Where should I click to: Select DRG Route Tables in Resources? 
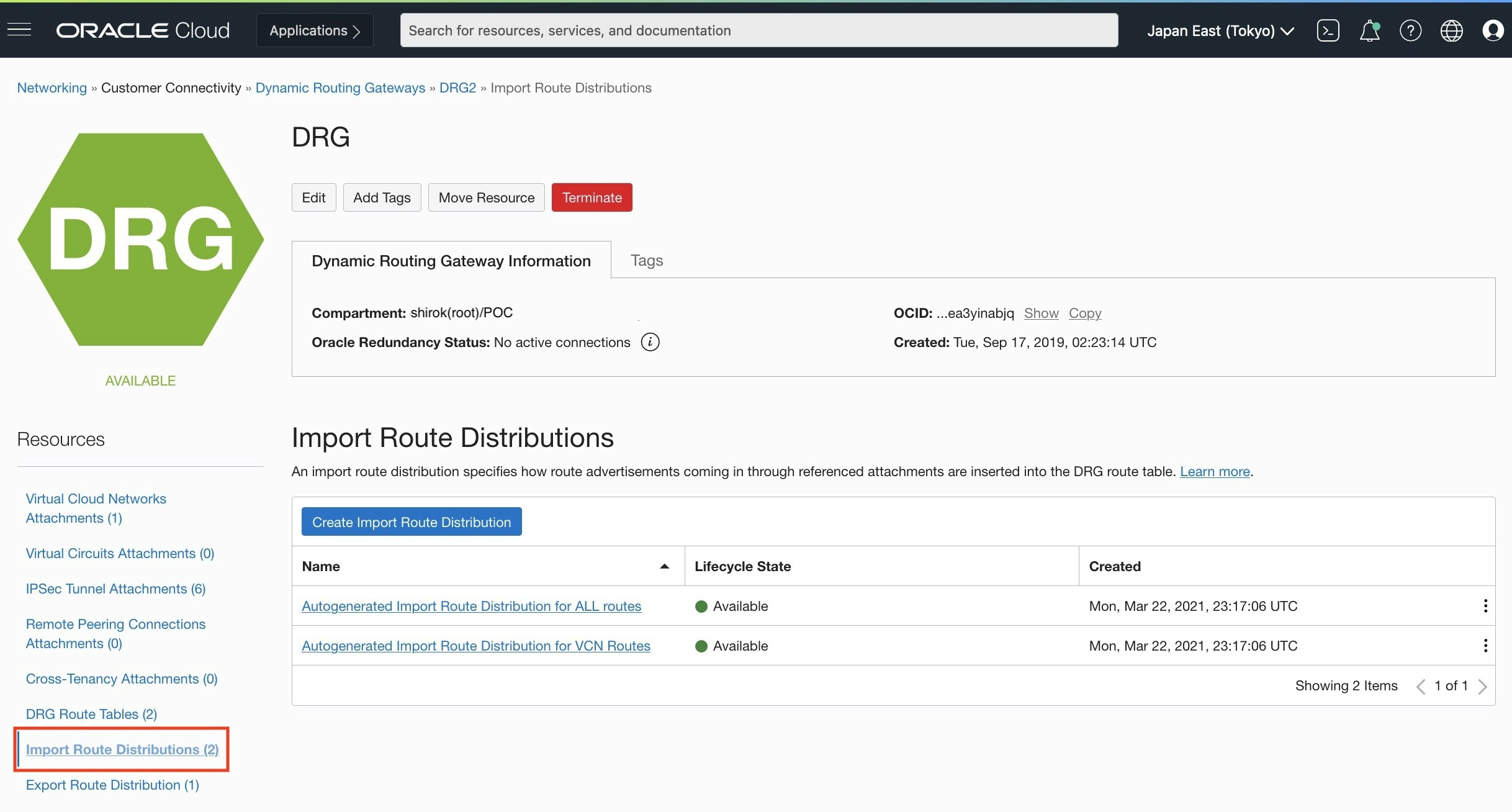coord(91,714)
